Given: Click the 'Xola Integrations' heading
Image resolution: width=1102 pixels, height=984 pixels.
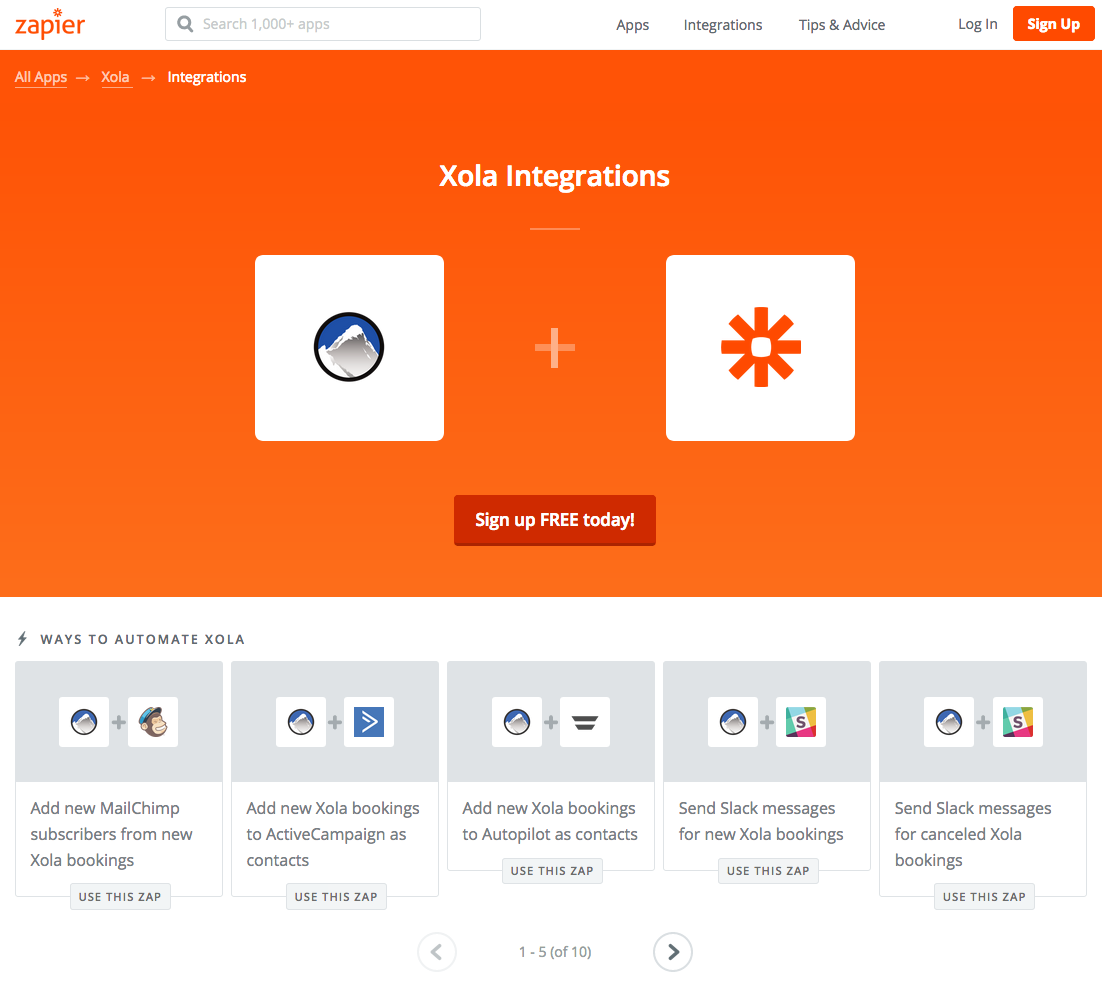Looking at the screenshot, I should click(555, 176).
